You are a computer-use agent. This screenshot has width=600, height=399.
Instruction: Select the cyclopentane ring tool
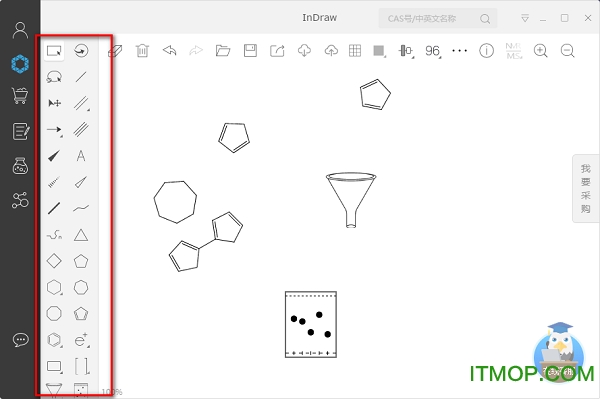tap(81, 261)
